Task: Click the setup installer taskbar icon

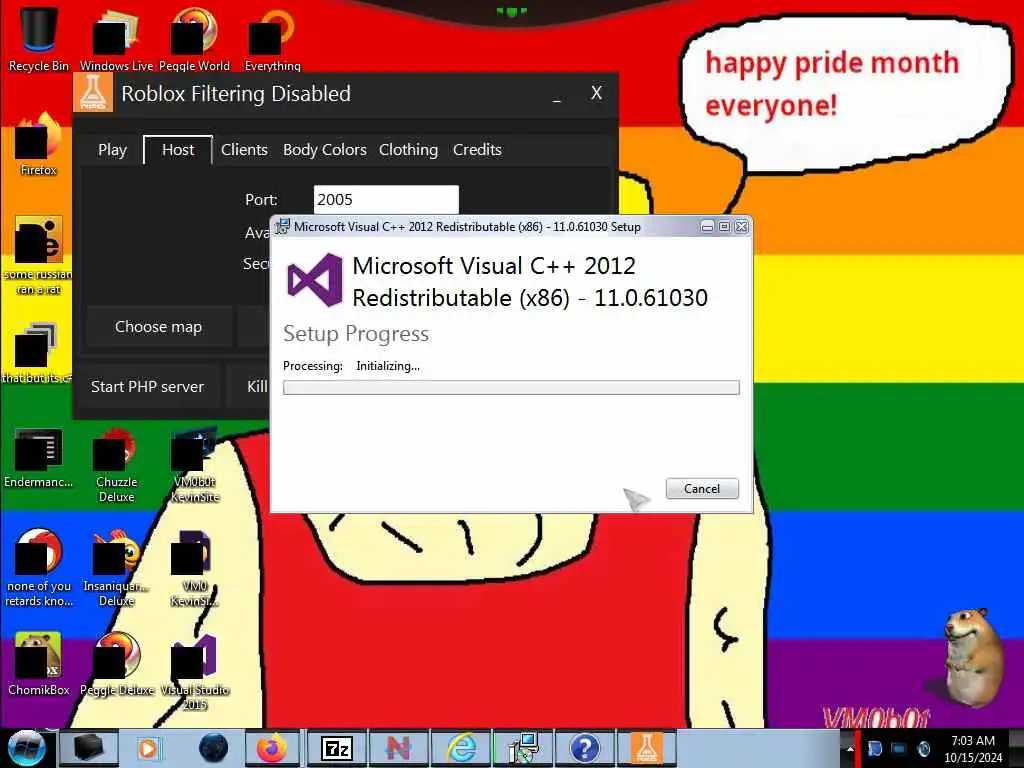Action: tap(522, 748)
